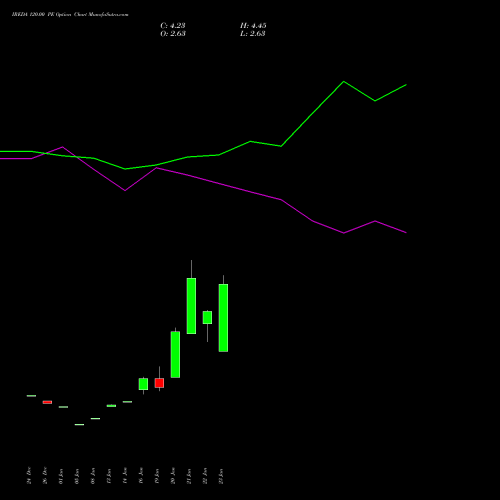Image resolution: width=500 pixels, height=500 pixels.
Task: Click the small red candle for 26 Dec
Action: [47, 402]
